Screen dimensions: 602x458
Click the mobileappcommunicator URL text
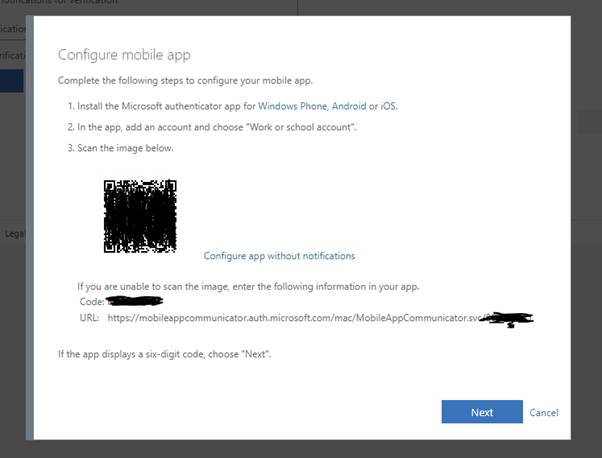click(294, 318)
